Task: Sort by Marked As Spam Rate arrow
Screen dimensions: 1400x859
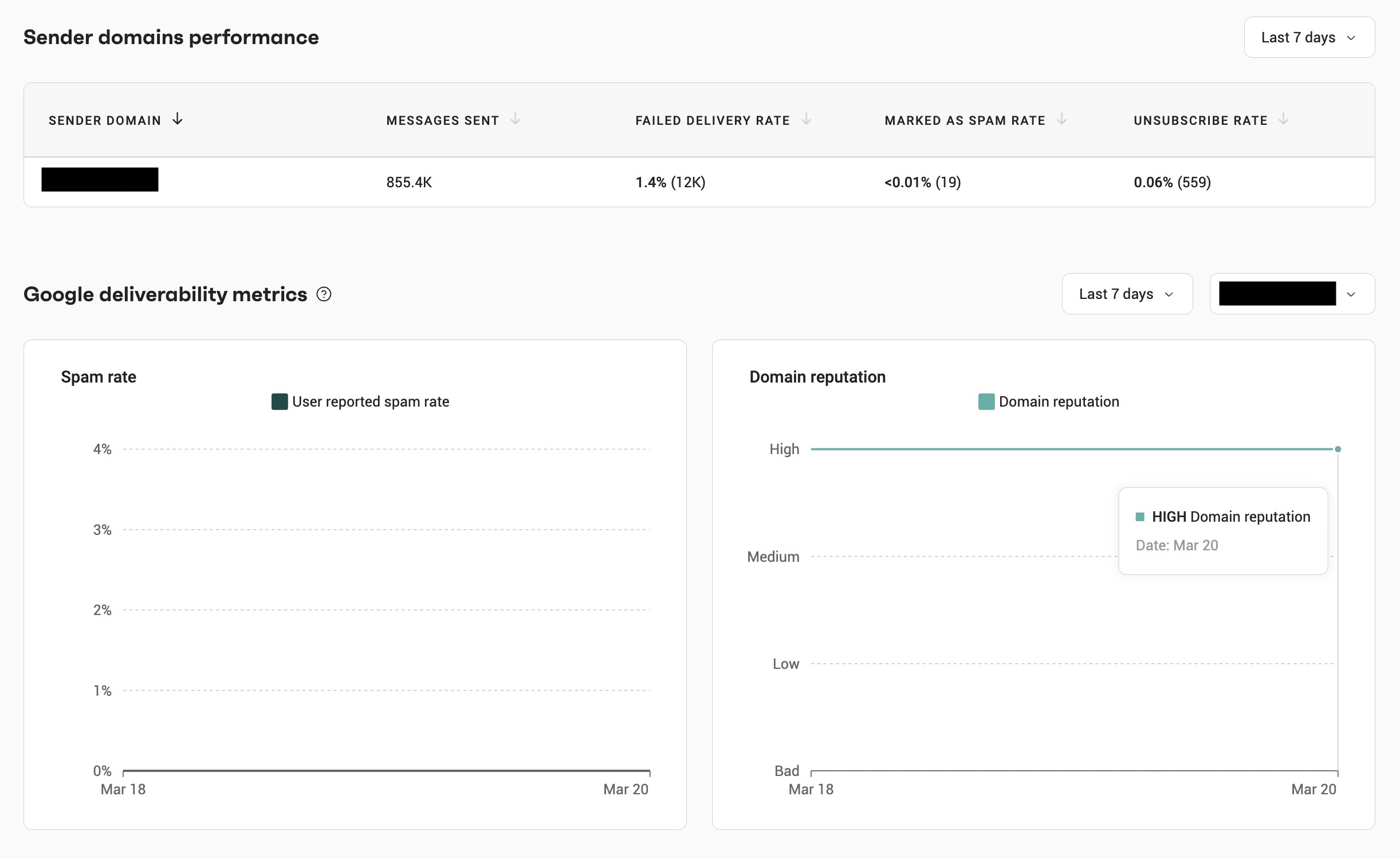Action: (1061, 119)
